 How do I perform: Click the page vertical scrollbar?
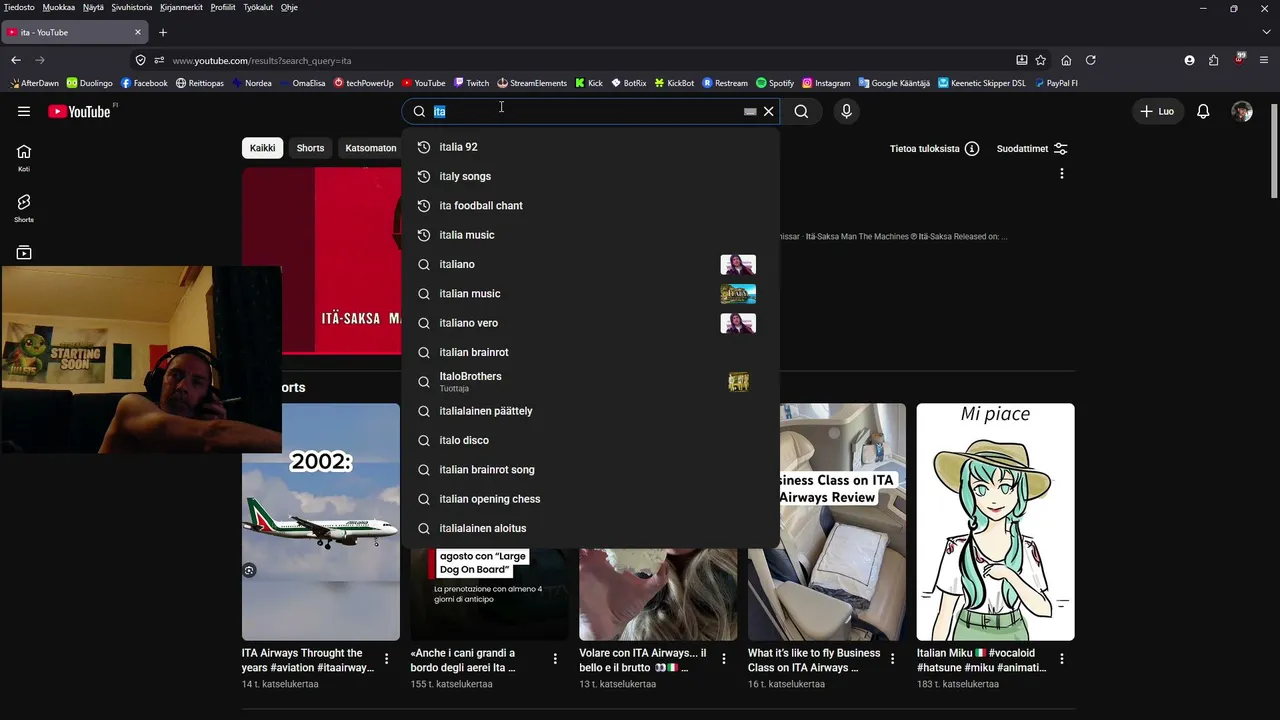[x=1274, y=150]
